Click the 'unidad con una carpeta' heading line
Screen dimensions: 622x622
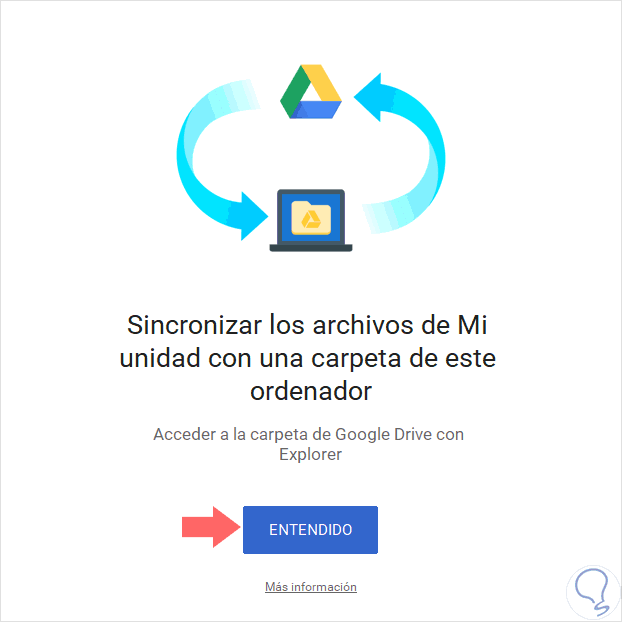(307, 359)
